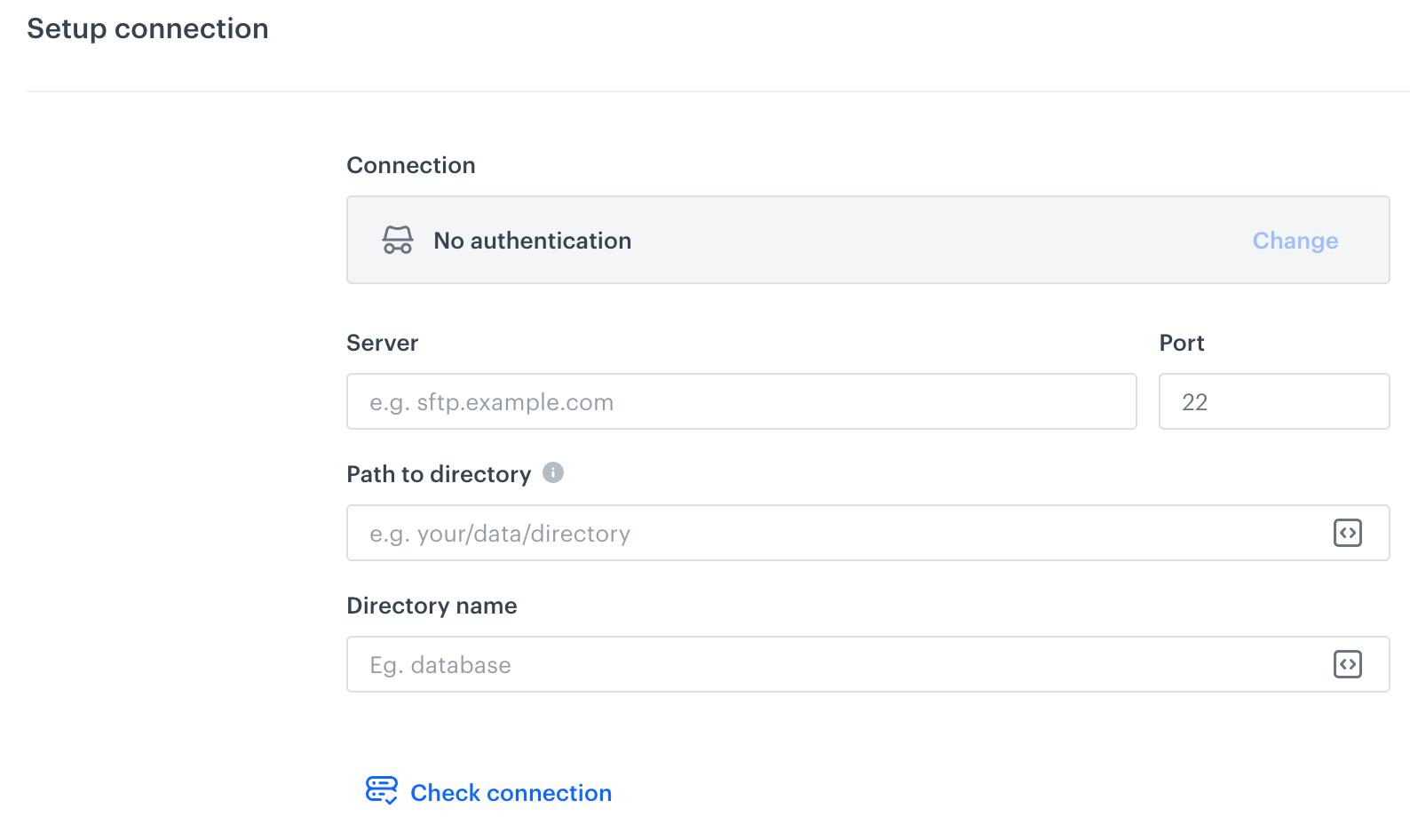Click the info tooltip beside Path to directory

(553, 472)
